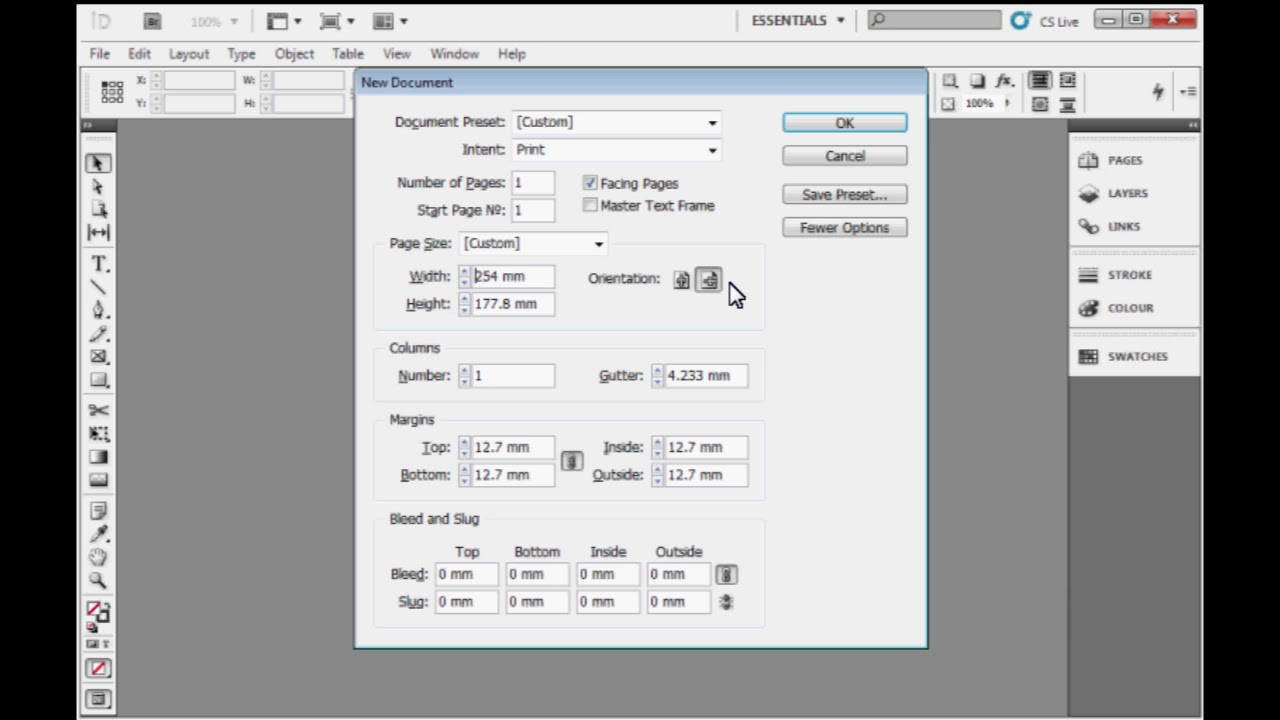Enable the Master Text Frame checkbox
Screen dimensions: 1280x720
[590, 205]
